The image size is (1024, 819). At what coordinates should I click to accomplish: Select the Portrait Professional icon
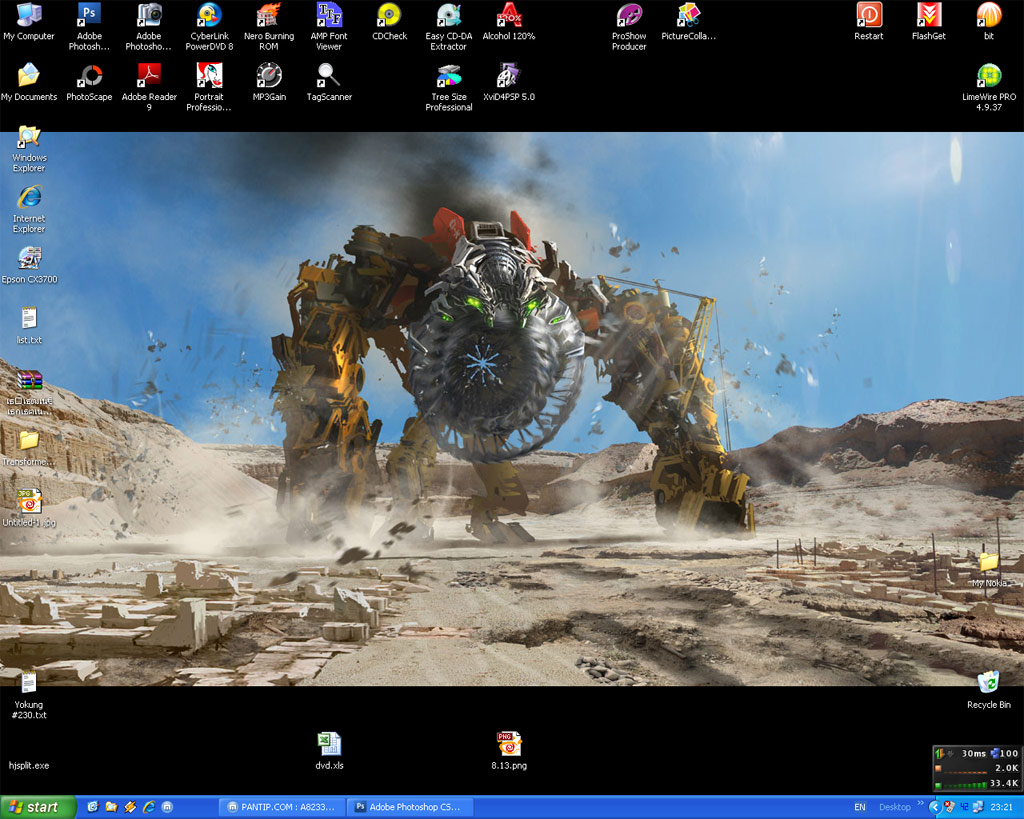tap(209, 87)
